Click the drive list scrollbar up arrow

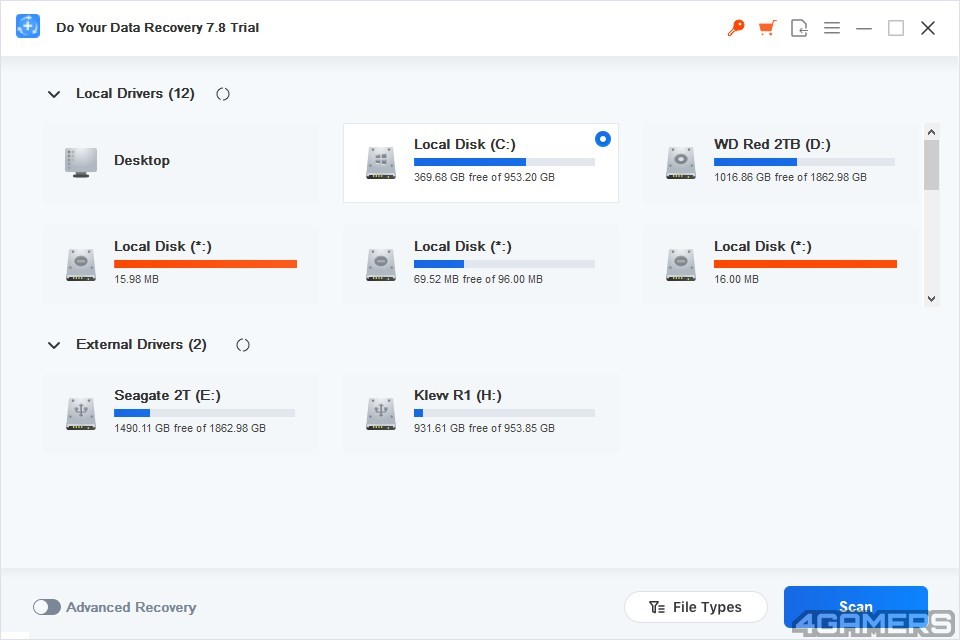[931, 132]
